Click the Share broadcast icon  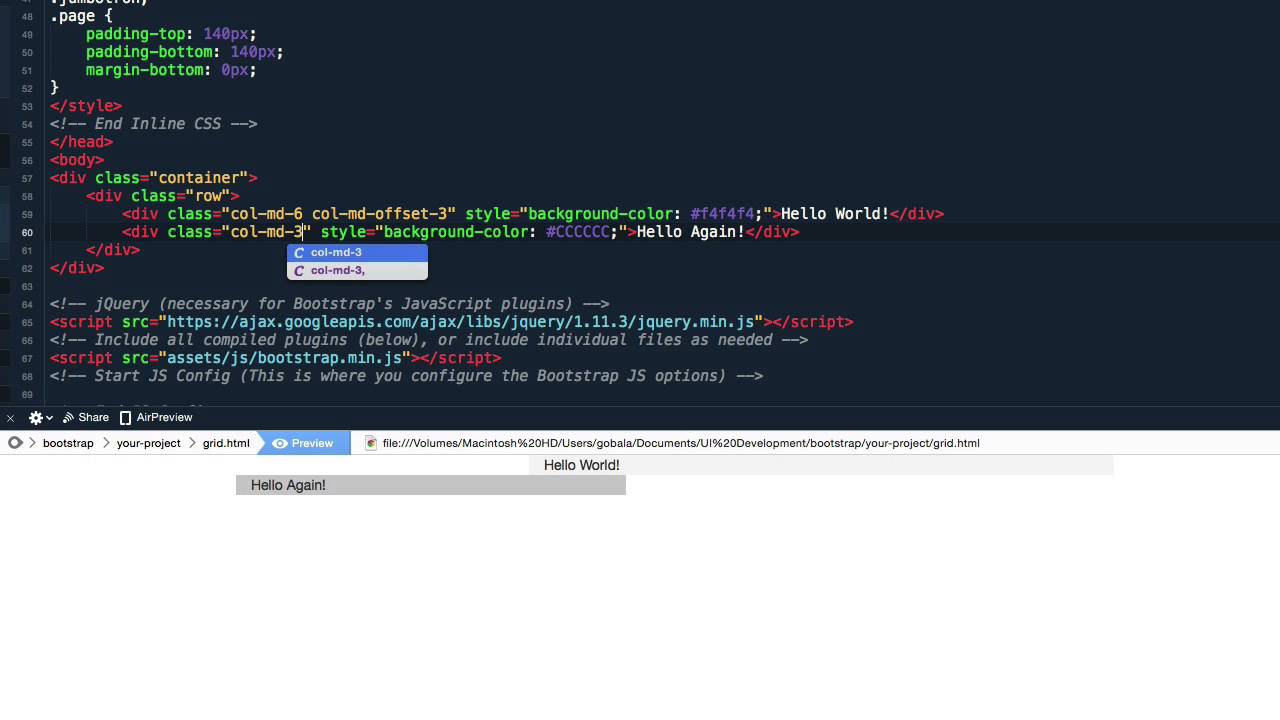coord(68,418)
